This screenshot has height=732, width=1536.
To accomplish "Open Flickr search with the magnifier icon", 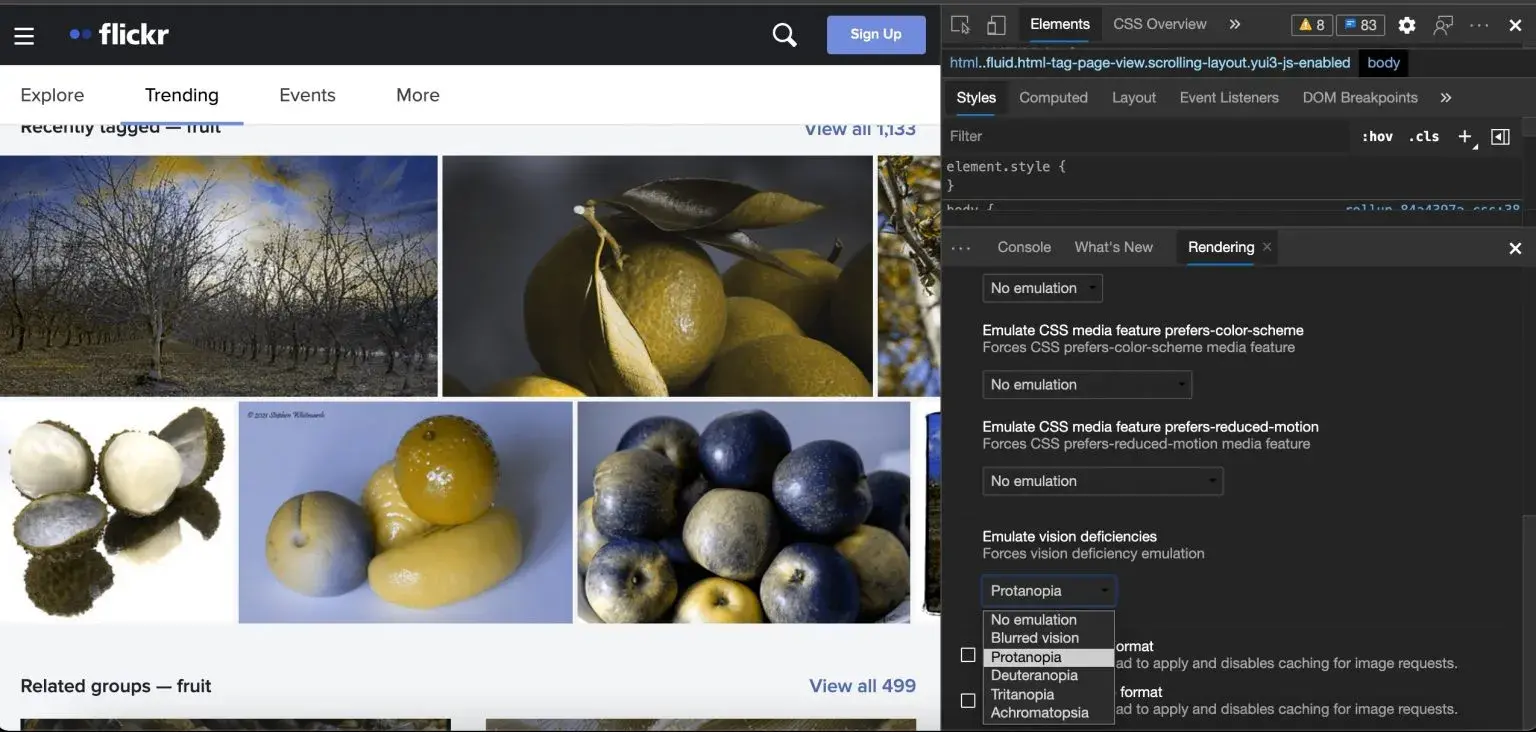I will 785,35.
